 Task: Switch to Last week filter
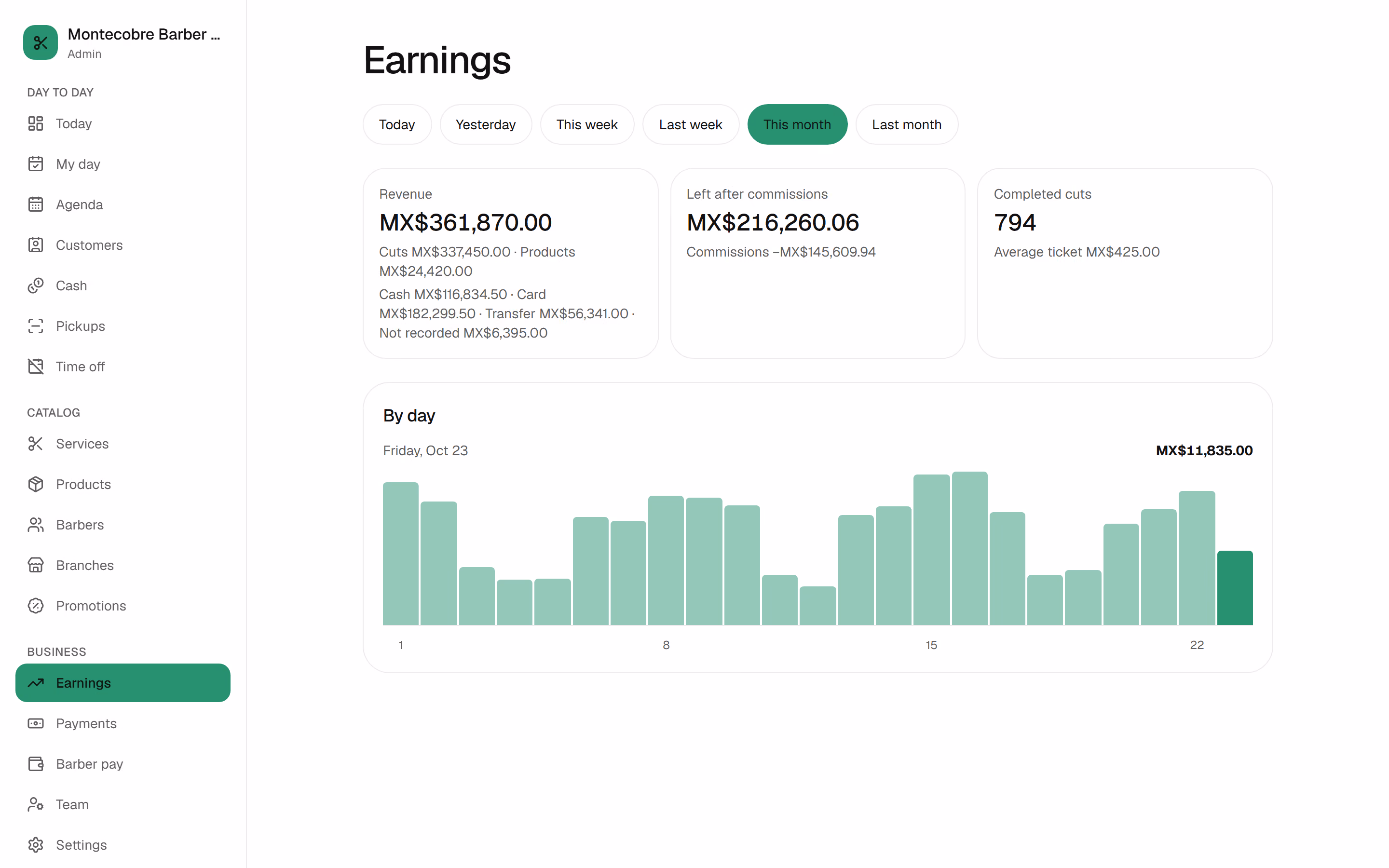691,124
